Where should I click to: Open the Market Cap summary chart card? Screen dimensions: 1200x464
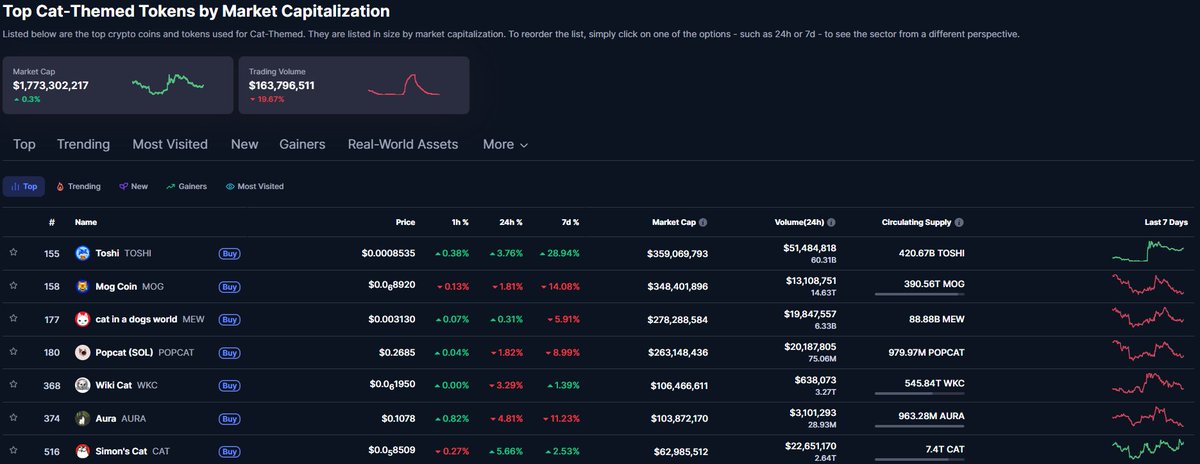coord(116,85)
